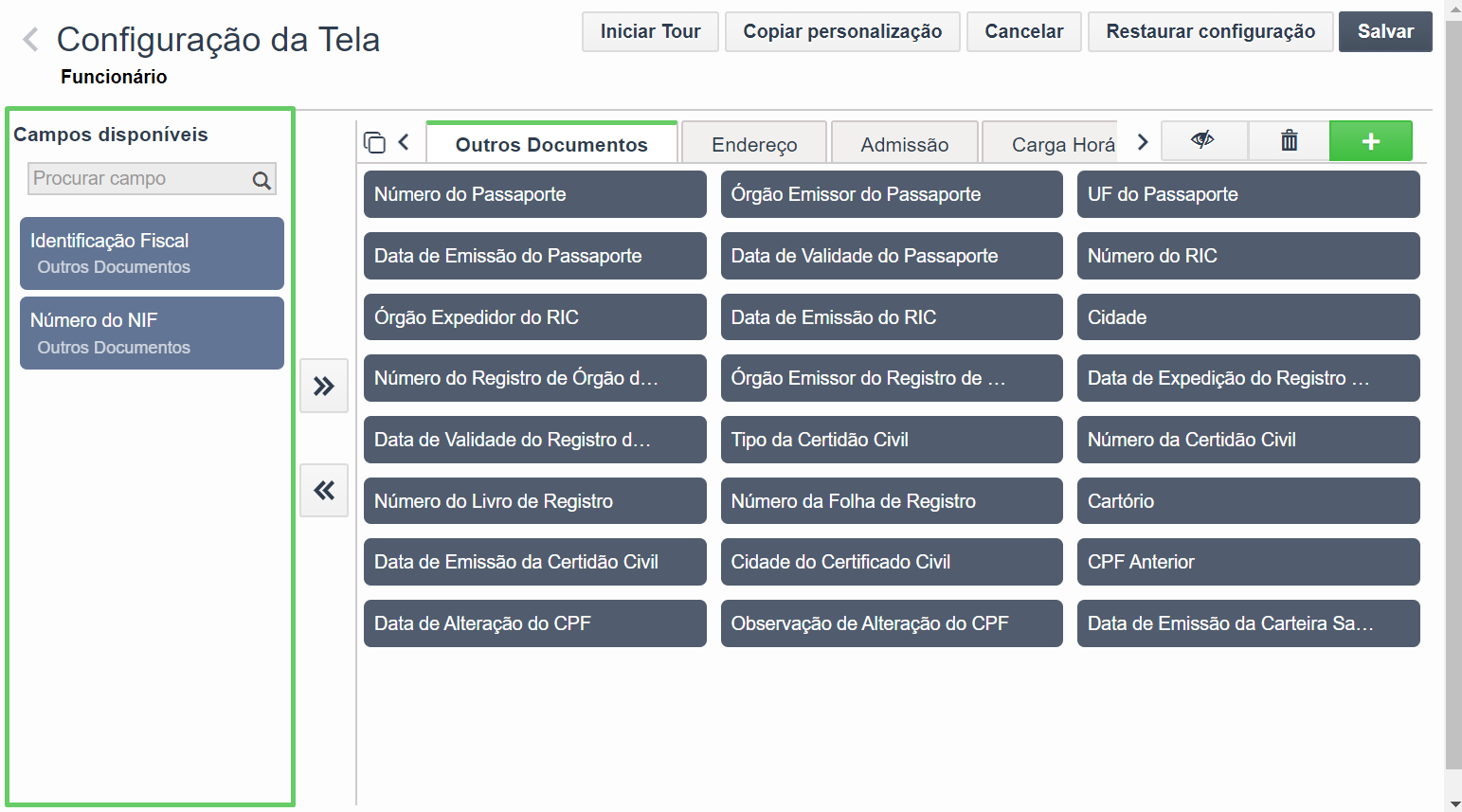The height and width of the screenshot is (812, 1462).
Task: Select the available field Número do NIF
Action: [152, 333]
